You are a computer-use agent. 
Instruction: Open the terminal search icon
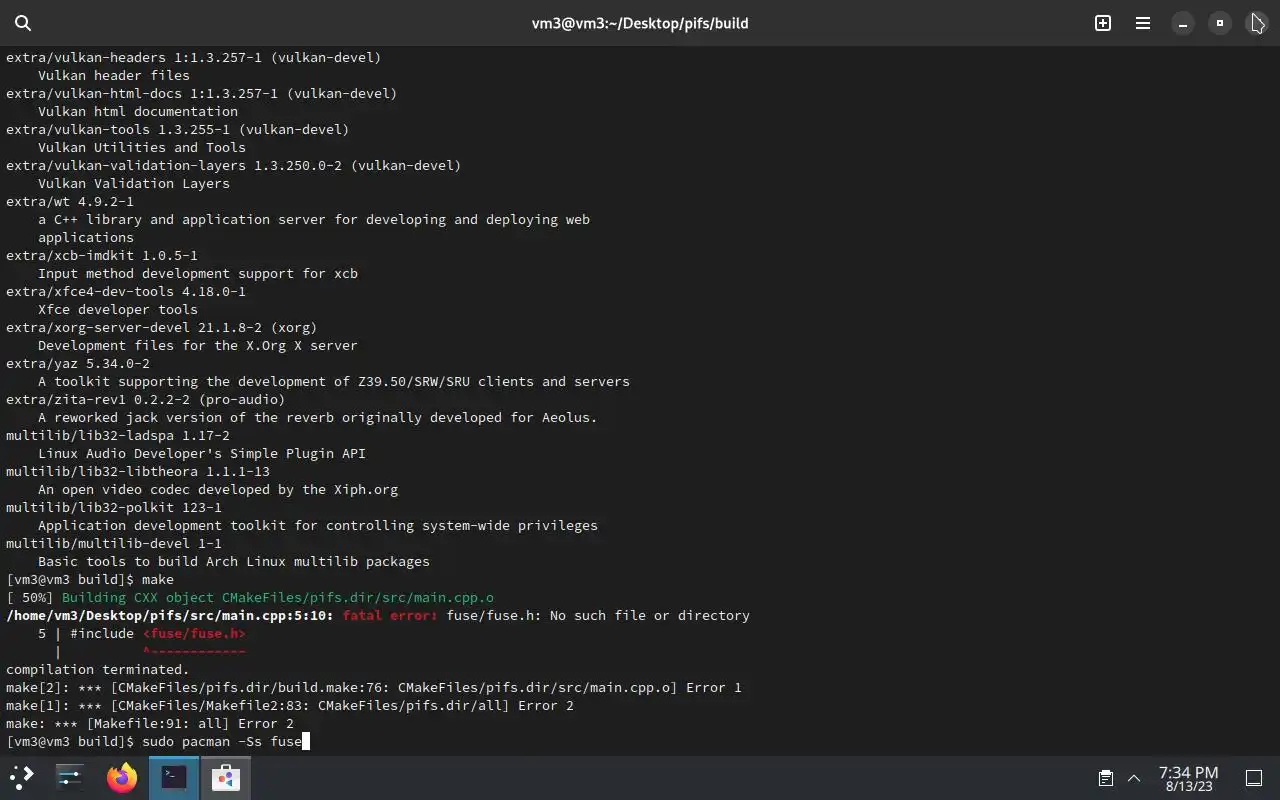pos(23,23)
